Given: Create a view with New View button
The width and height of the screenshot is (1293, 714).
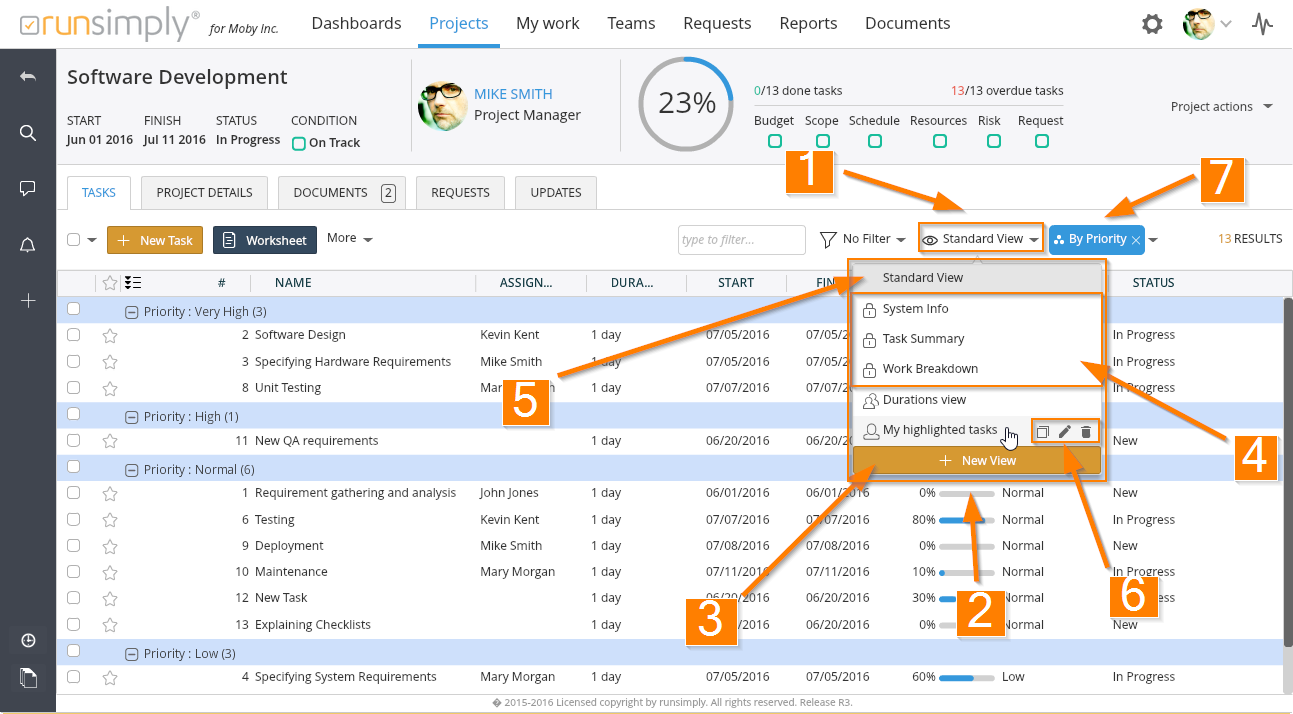Looking at the screenshot, I should (x=977, y=461).
